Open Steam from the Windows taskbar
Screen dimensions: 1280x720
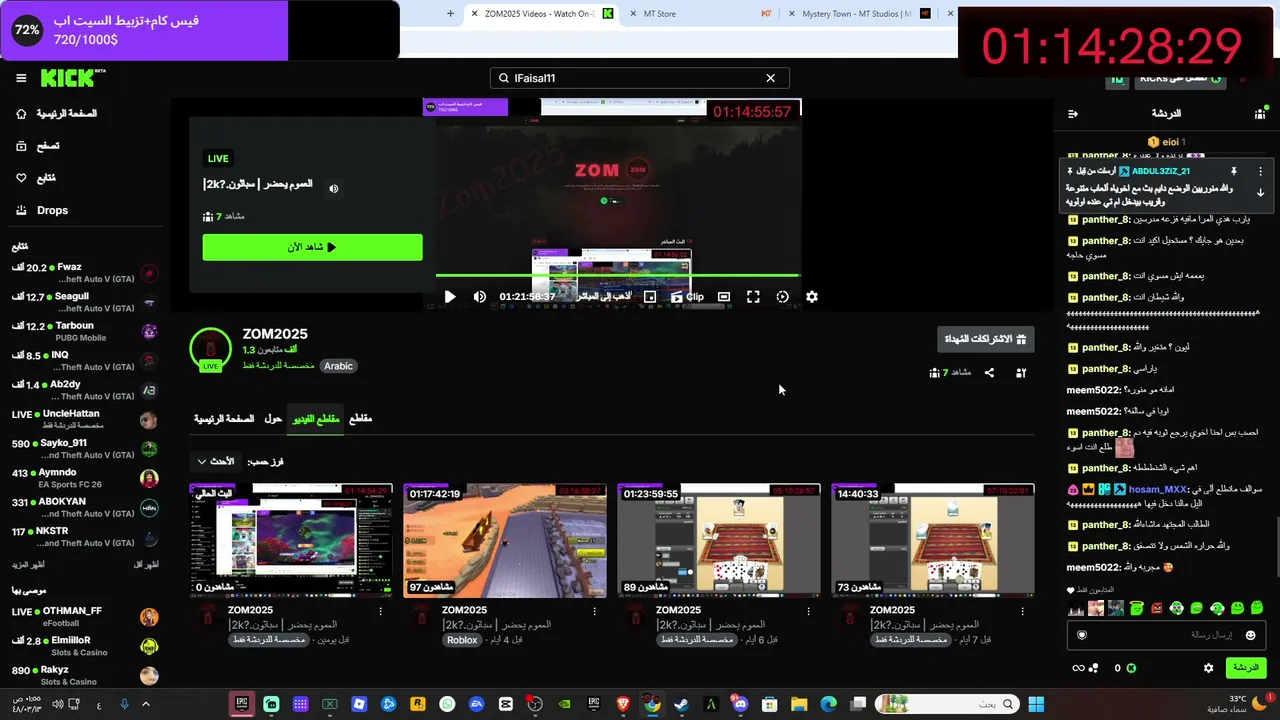682,704
